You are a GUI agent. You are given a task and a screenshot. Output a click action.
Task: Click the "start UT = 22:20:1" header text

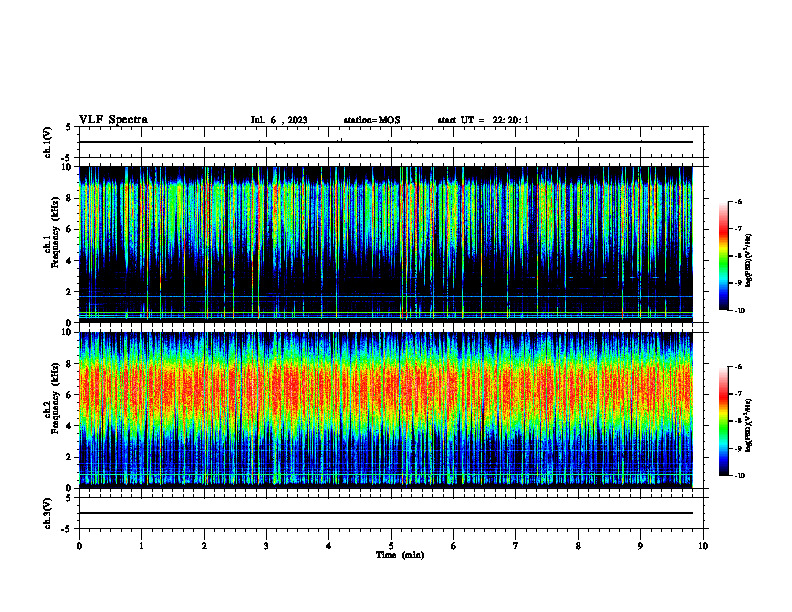pyautogui.click(x=483, y=120)
